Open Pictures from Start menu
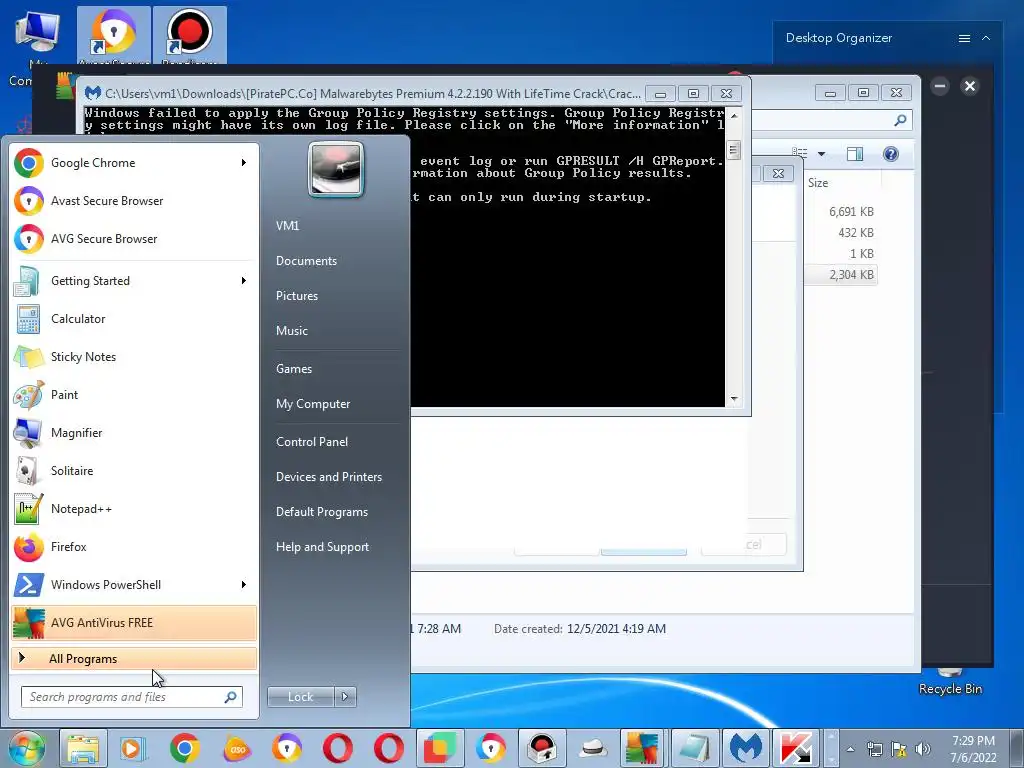1024x768 pixels. (296, 296)
